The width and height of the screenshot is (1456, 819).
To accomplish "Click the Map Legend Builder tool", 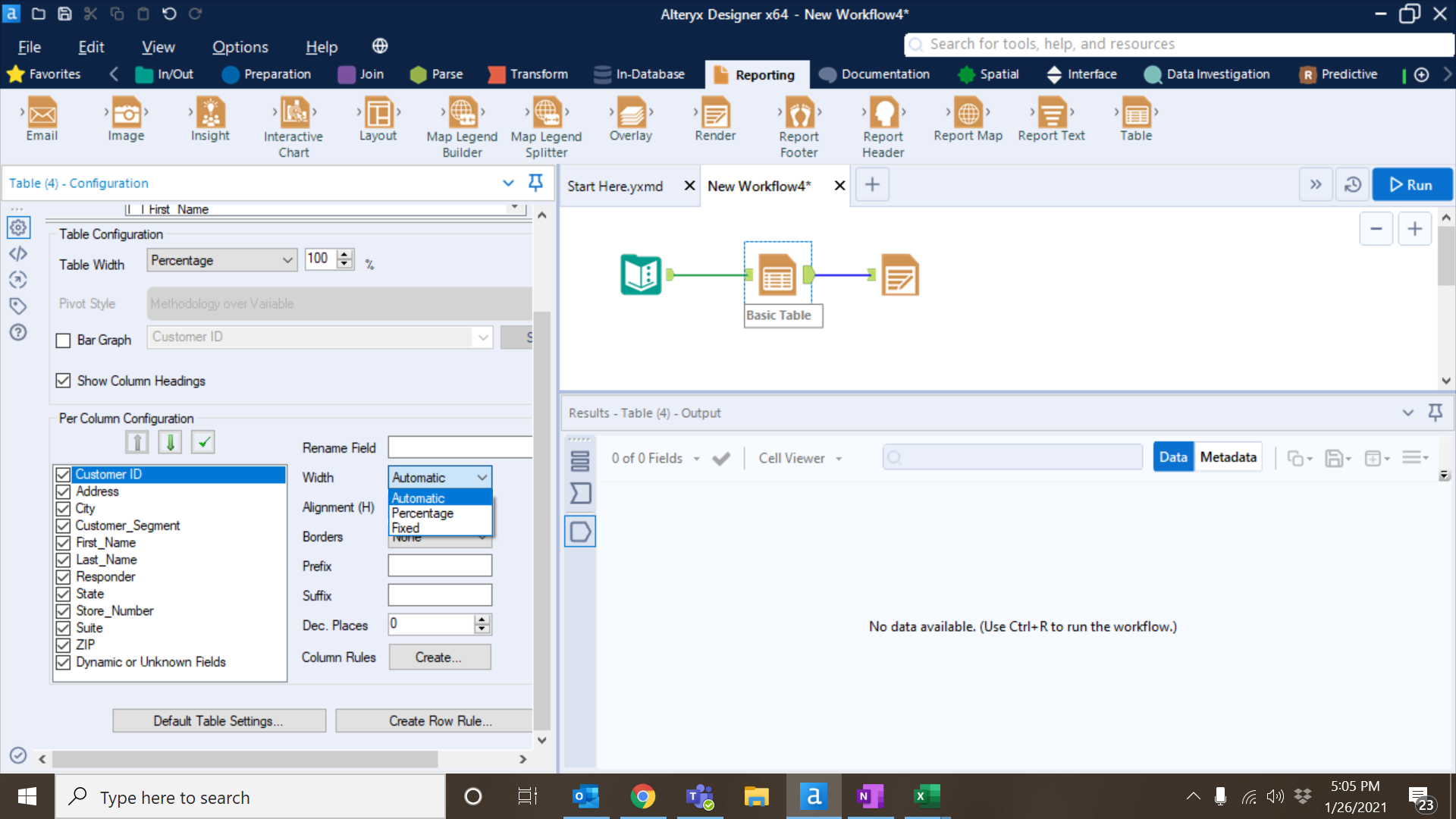I will pyautogui.click(x=462, y=114).
